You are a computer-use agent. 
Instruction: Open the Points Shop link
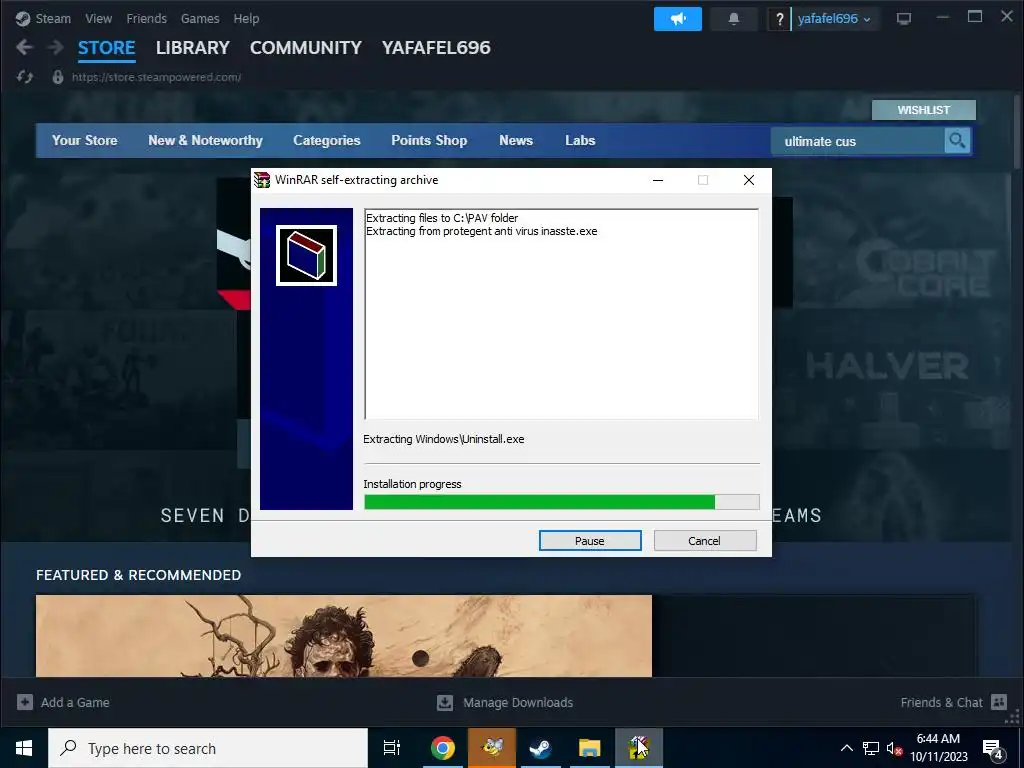click(429, 140)
